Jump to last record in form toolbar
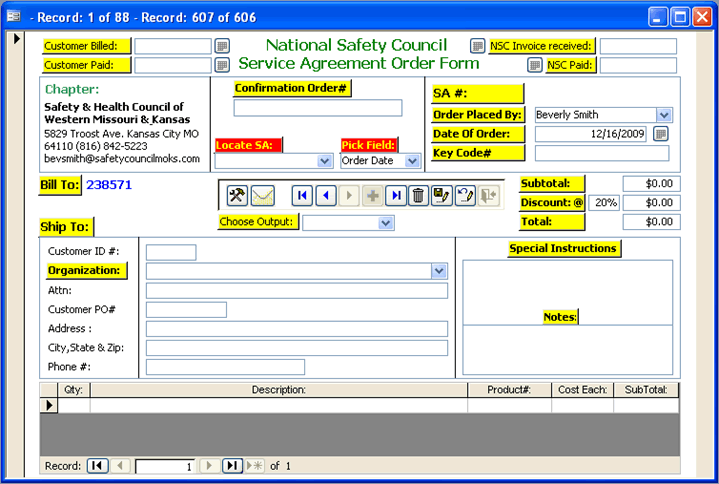This screenshot has width=719, height=484. point(396,196)
